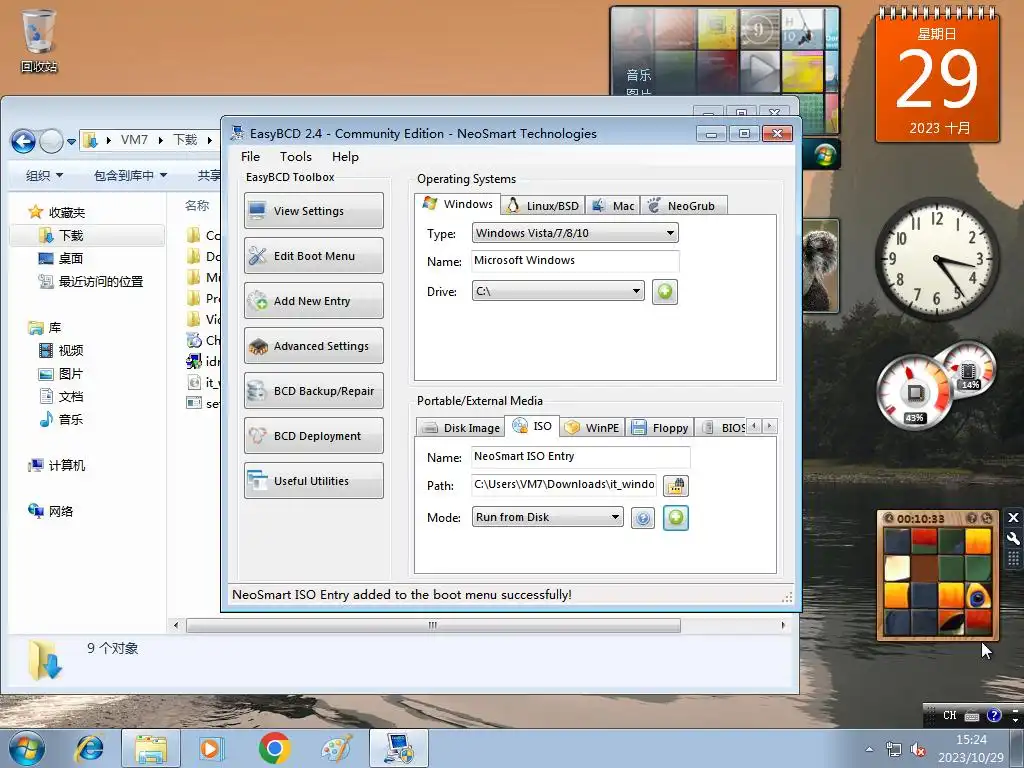The height and width of the screenshot is (768, 1024).
Task: Click green add ISO entry button
Action: pos(676,518)
